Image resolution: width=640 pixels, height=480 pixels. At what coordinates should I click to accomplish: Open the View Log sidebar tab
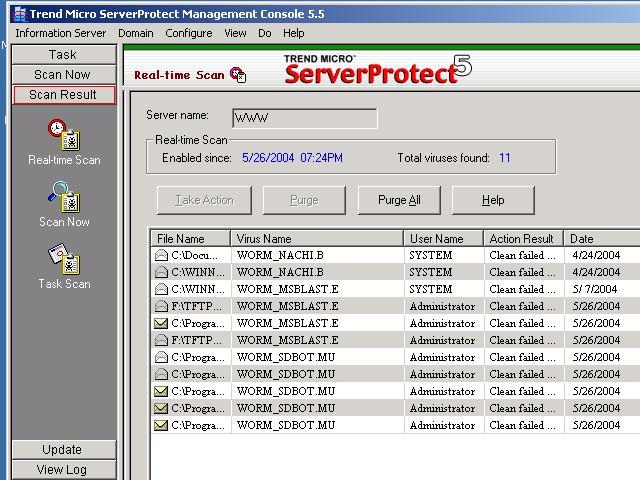(x=64, y=470)
